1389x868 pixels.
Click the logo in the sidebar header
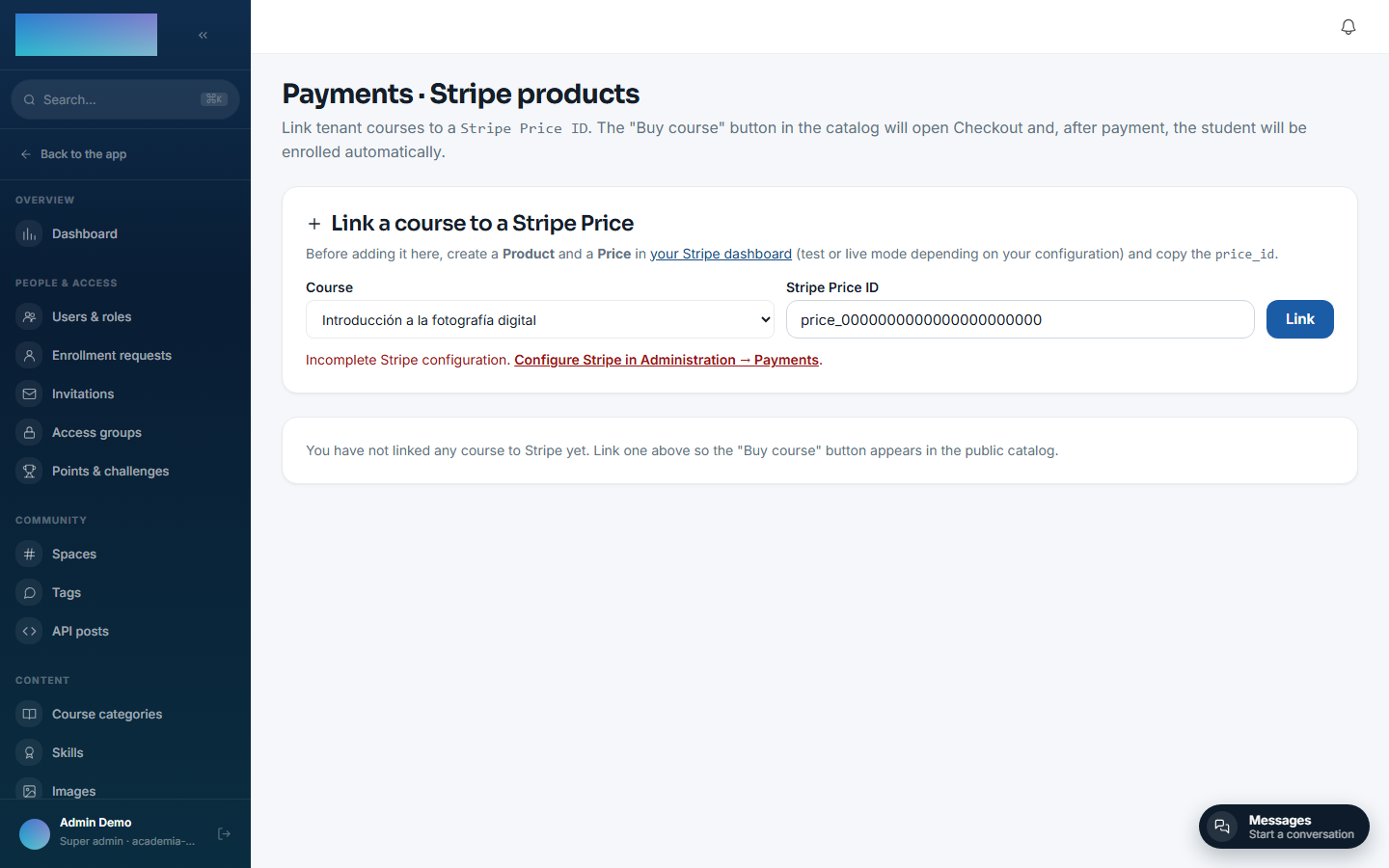pos(86,35)
